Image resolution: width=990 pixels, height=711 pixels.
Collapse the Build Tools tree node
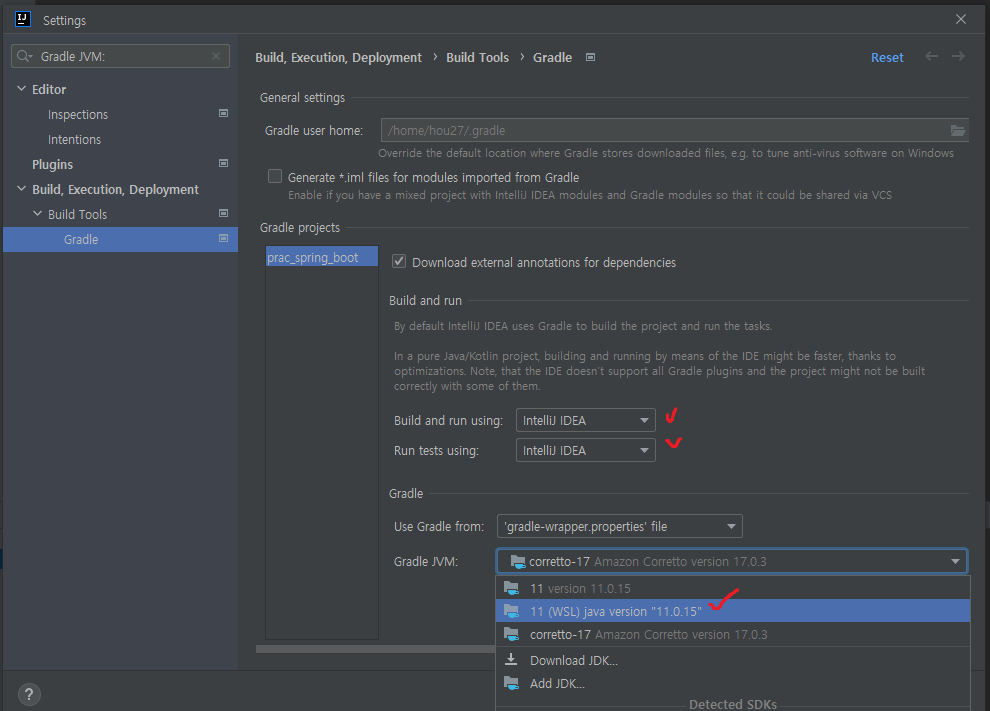click(37, 214)
